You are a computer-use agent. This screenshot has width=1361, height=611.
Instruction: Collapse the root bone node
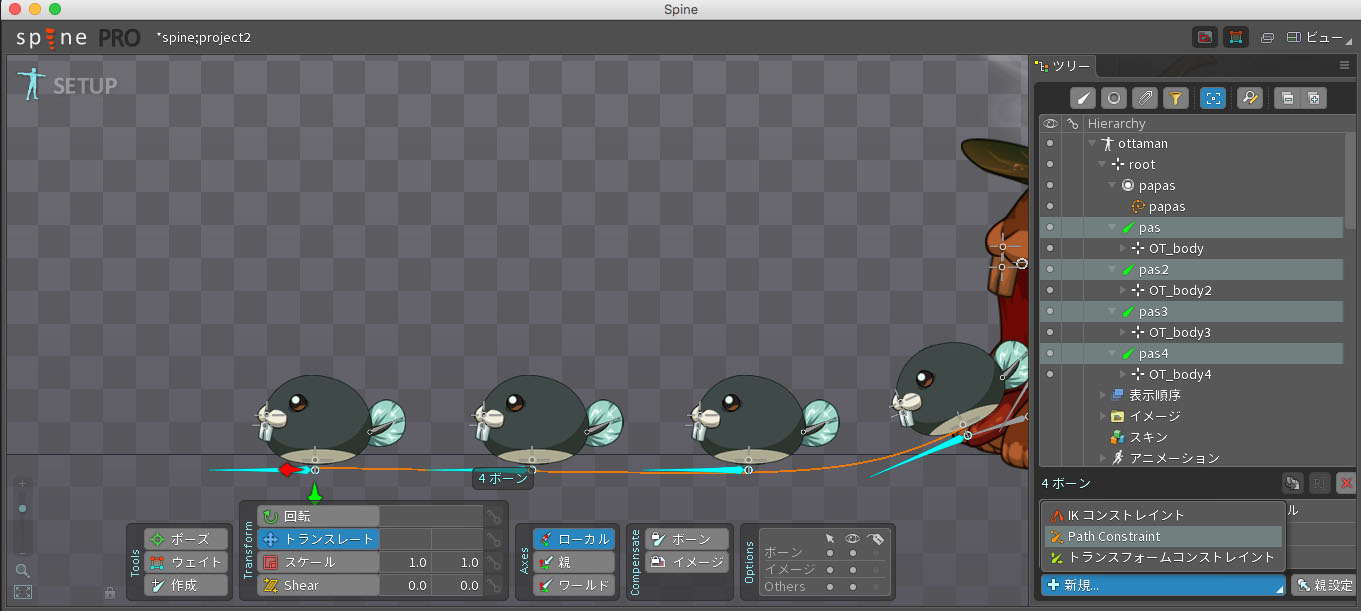click(x=1103, y=165)
